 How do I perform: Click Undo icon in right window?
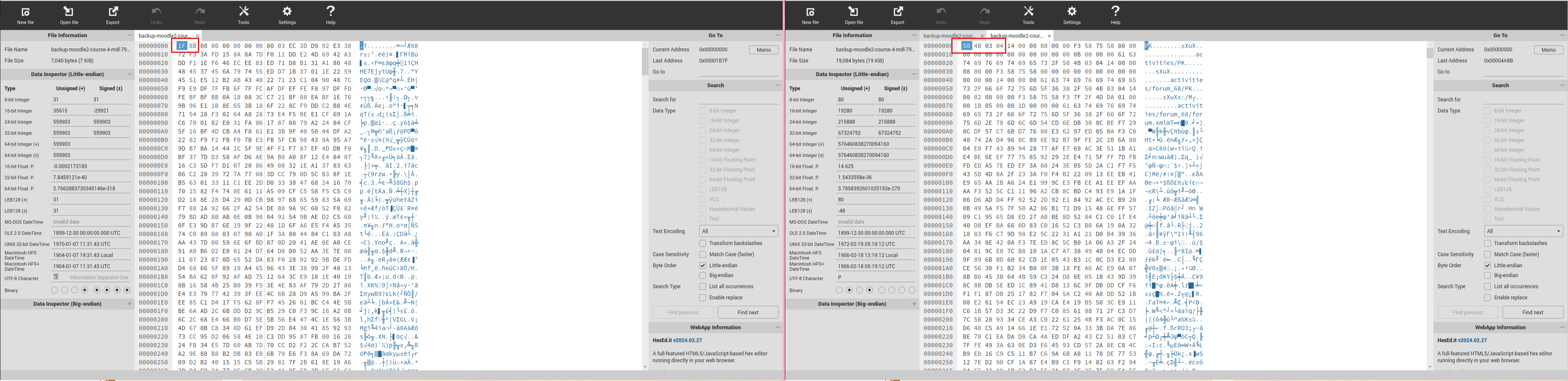click(x=941, y=12)
